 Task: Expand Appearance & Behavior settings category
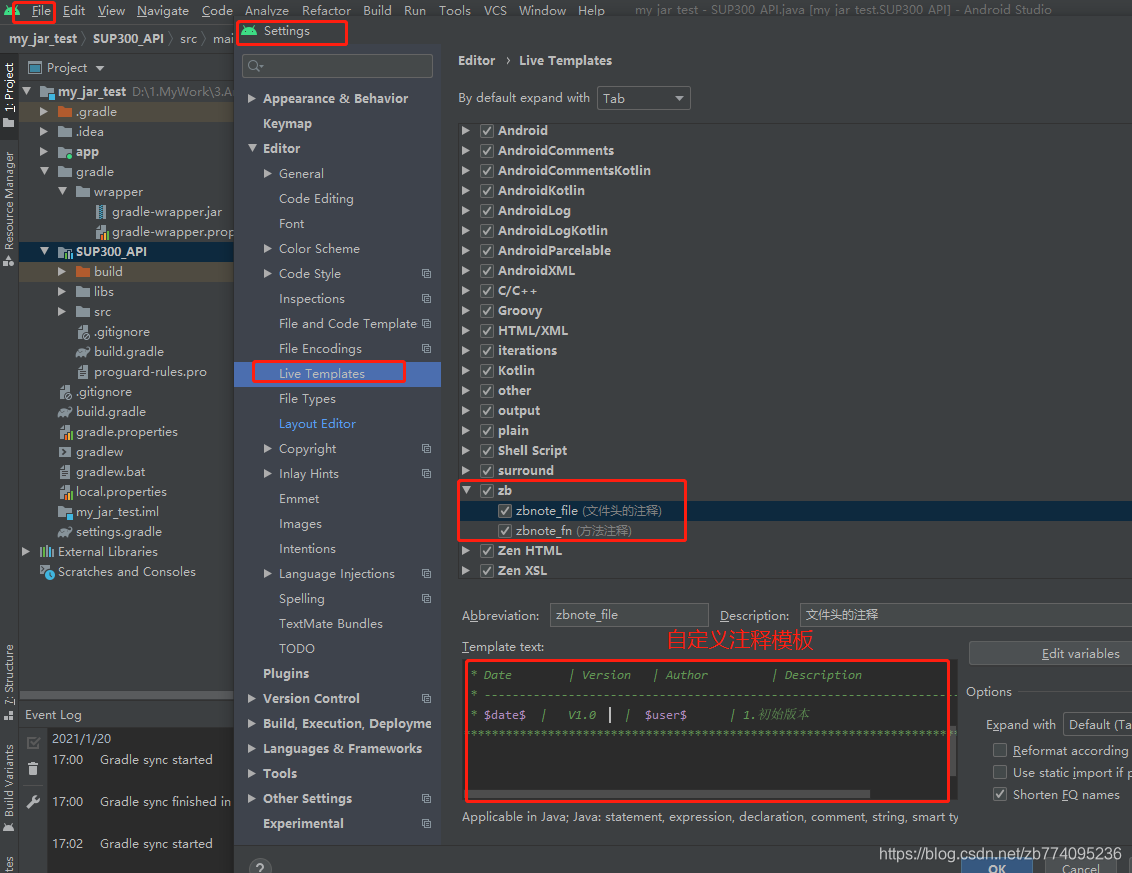(252, 98)
